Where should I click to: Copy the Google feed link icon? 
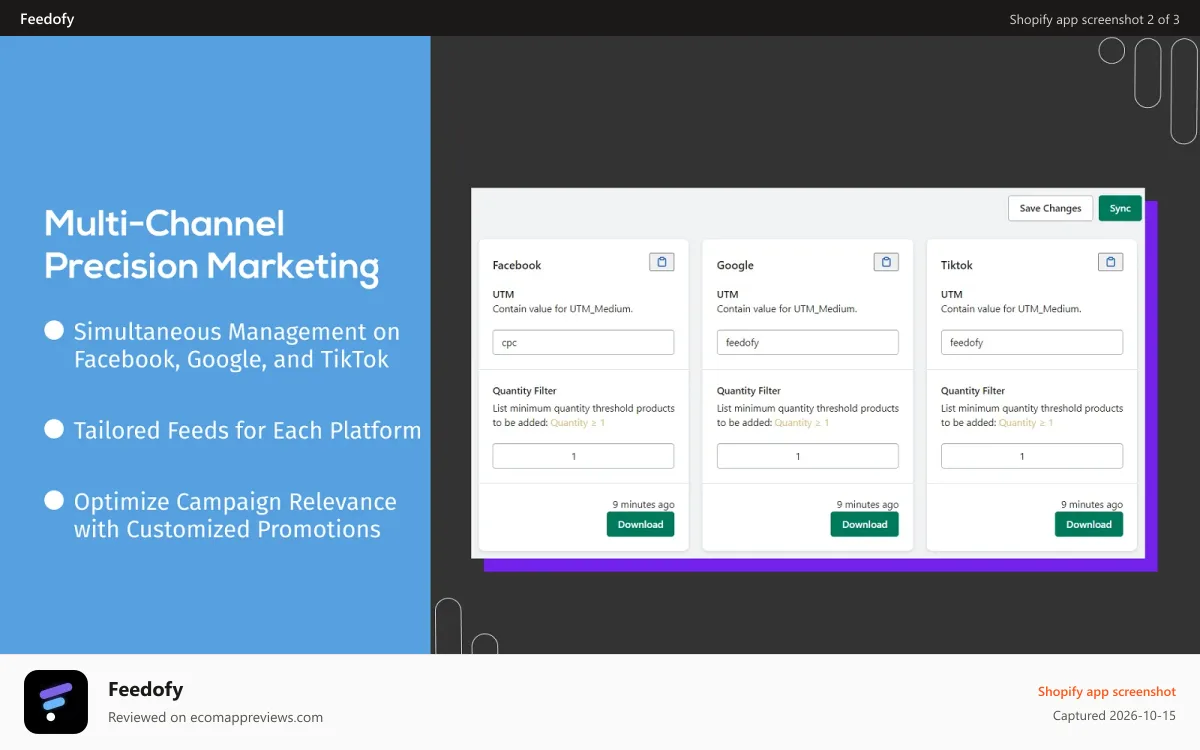(886, 262)
